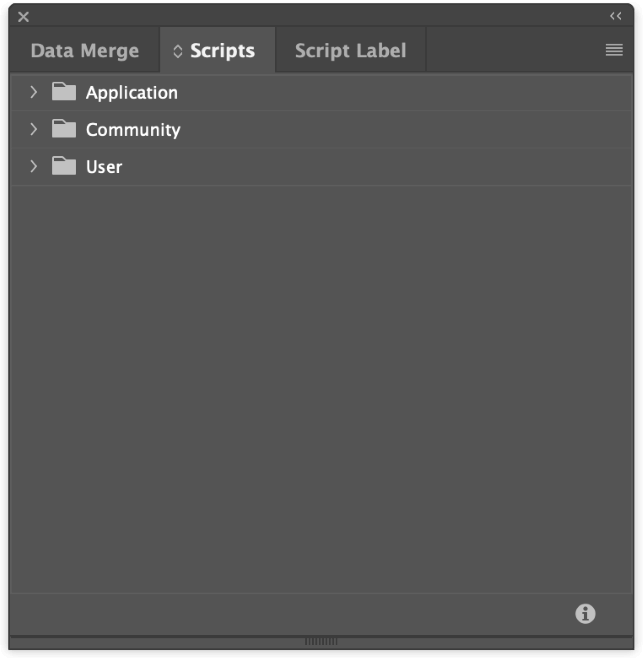The image size is (643, 662).
Task: Click the resize grip at panel bottom edge
Action: click(321, 641)
